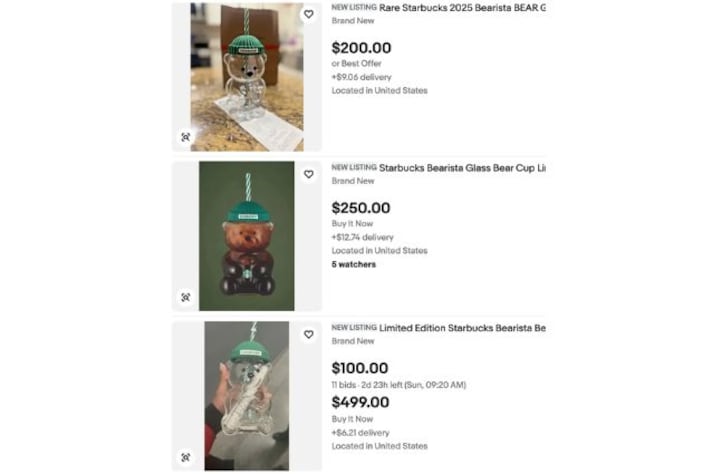Click the $100.00 auction price
The height and width of the screenshot is (474, 712).
pyautogui.click(x=360, y=368)
